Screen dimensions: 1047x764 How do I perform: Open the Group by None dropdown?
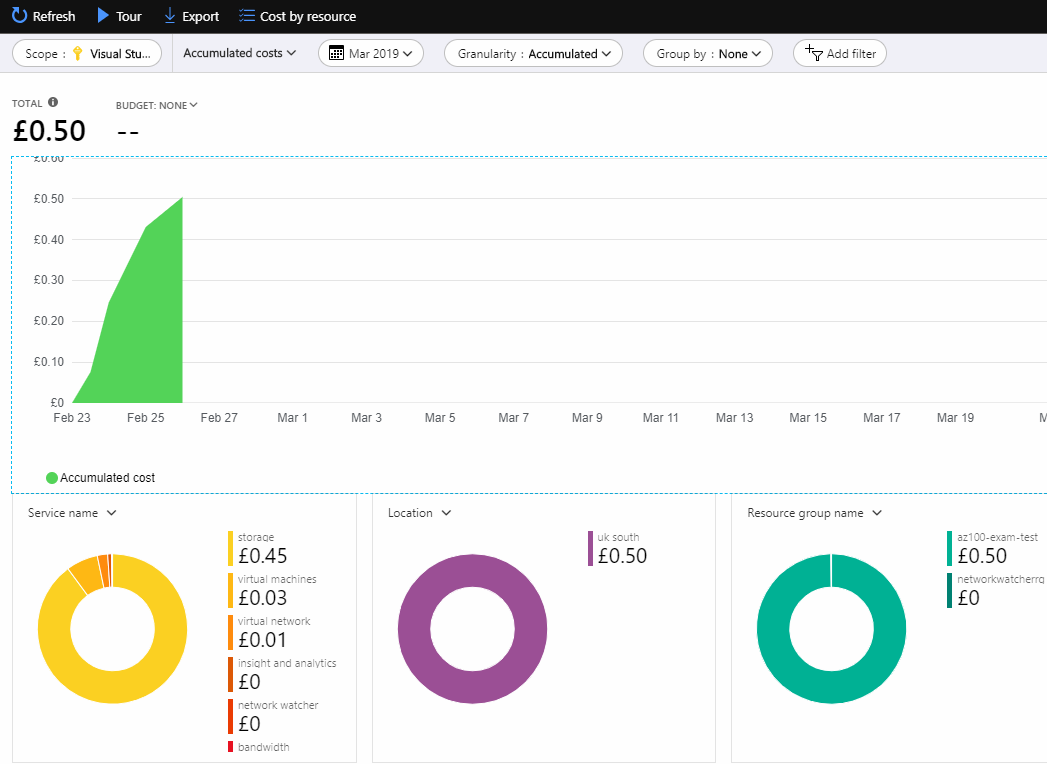(708, 54)
